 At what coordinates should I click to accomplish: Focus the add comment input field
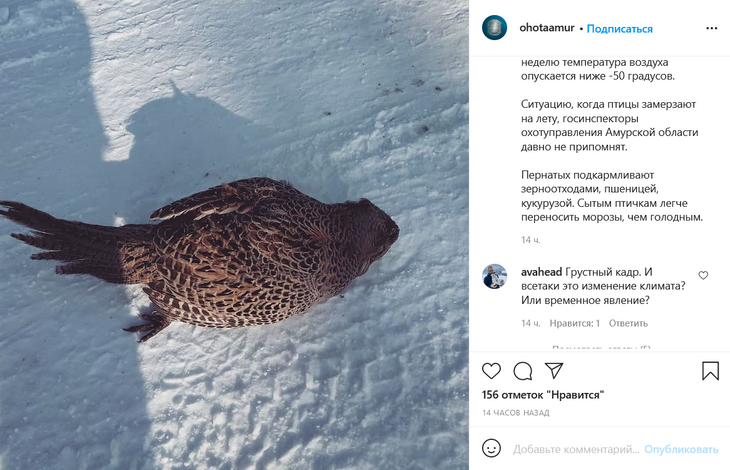click(575, 449)
